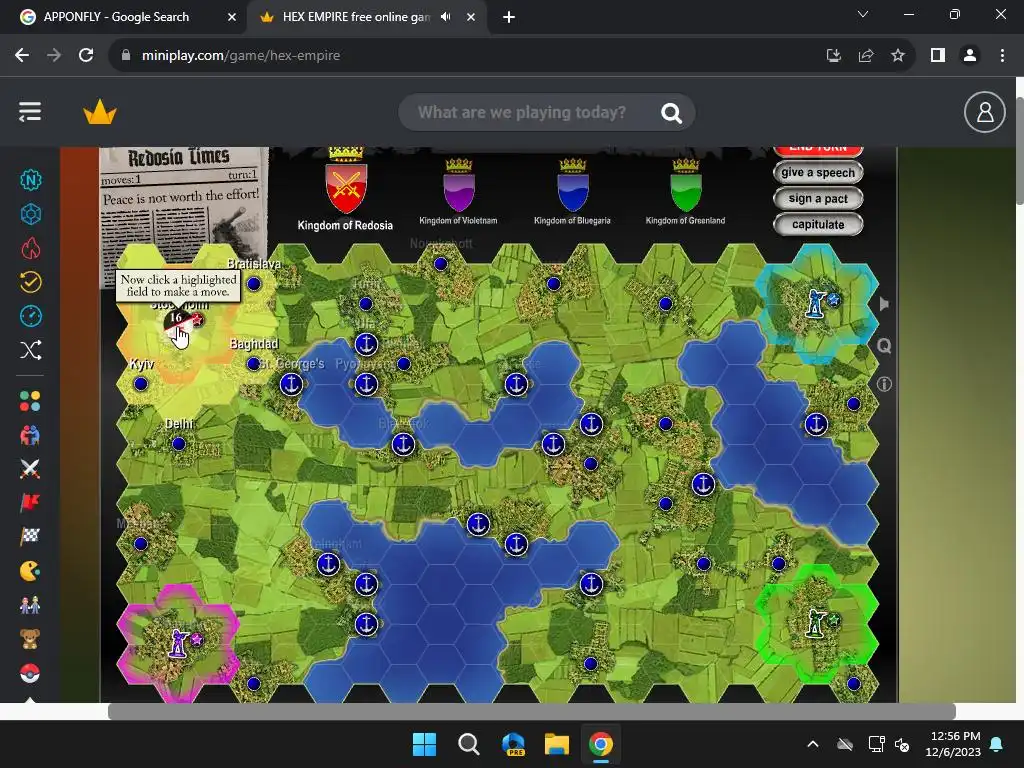Open the crossed swords category icon
The width and height of the screenshot is (1024, 768).
tap(30, 468)
